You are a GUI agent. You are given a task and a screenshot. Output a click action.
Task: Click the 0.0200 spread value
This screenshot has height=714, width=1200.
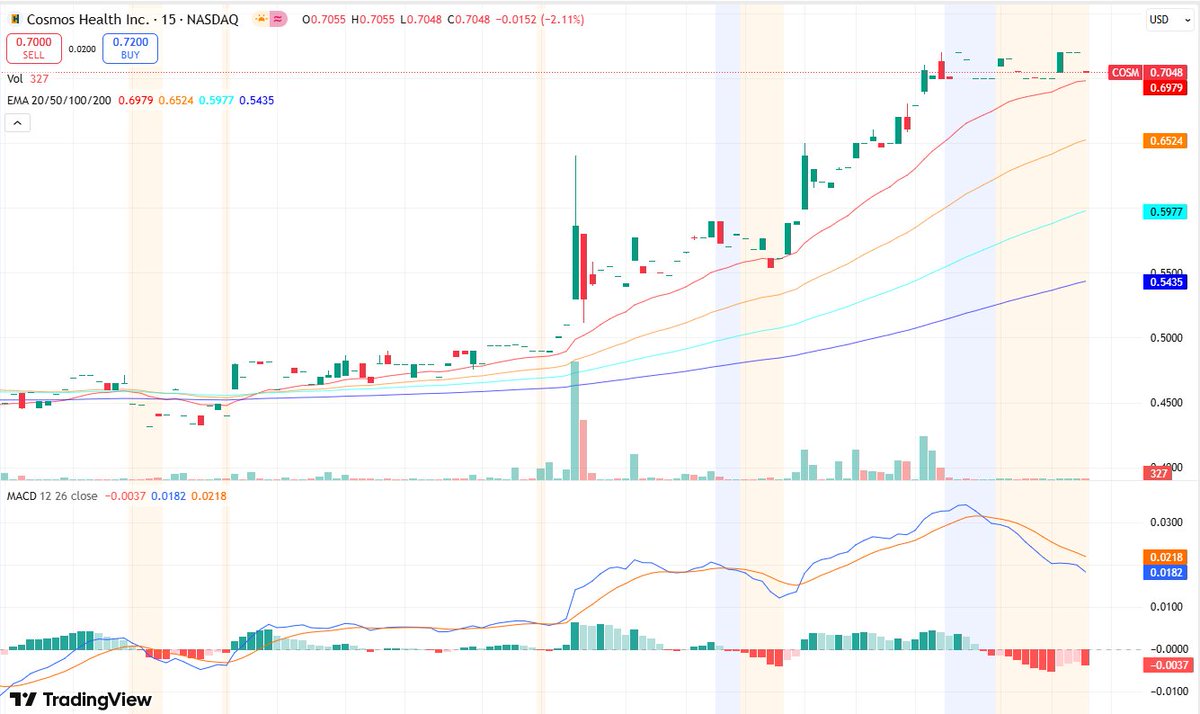[x=81, y=48]
